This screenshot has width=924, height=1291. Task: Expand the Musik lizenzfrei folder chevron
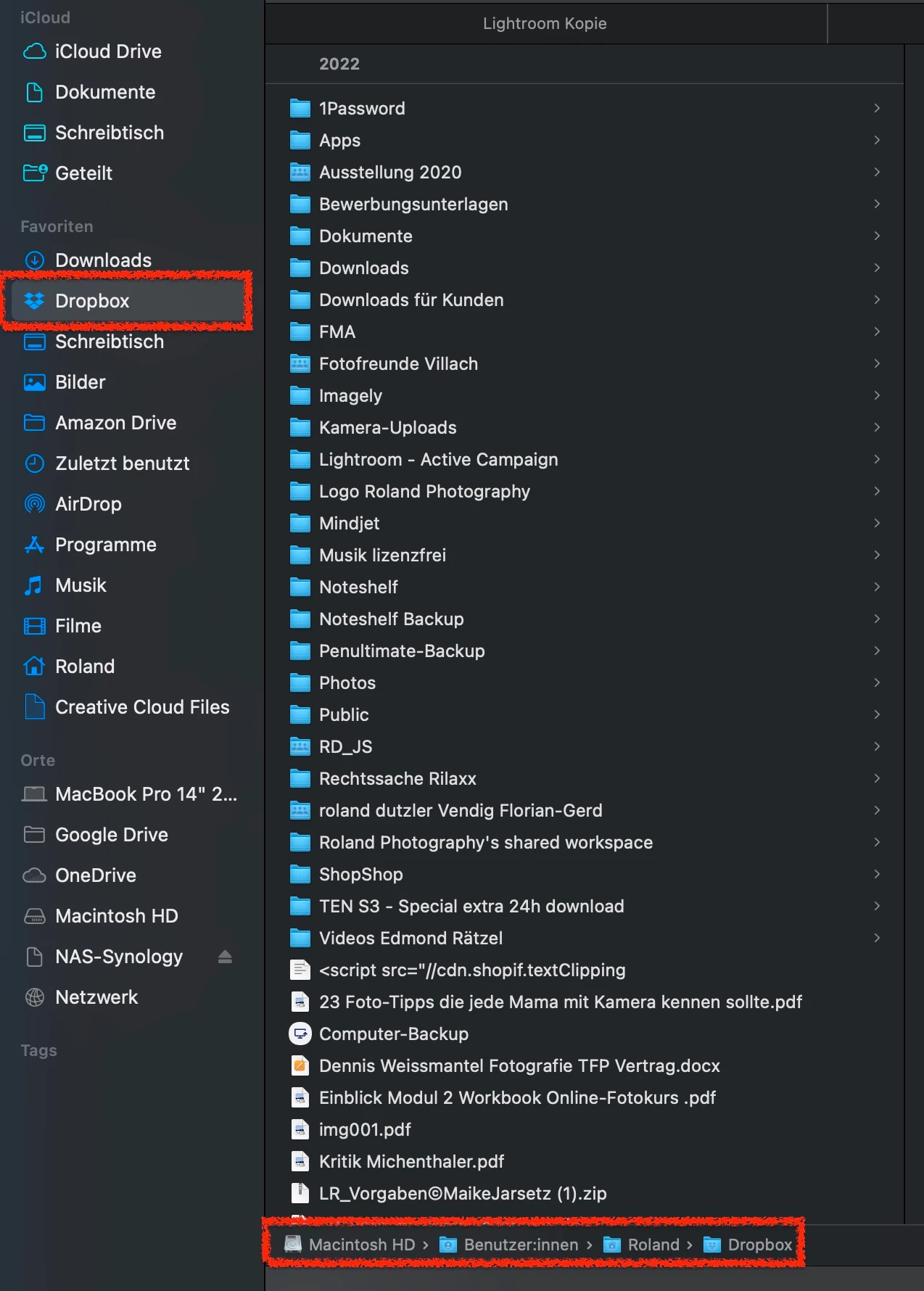[x=877, y=555]
